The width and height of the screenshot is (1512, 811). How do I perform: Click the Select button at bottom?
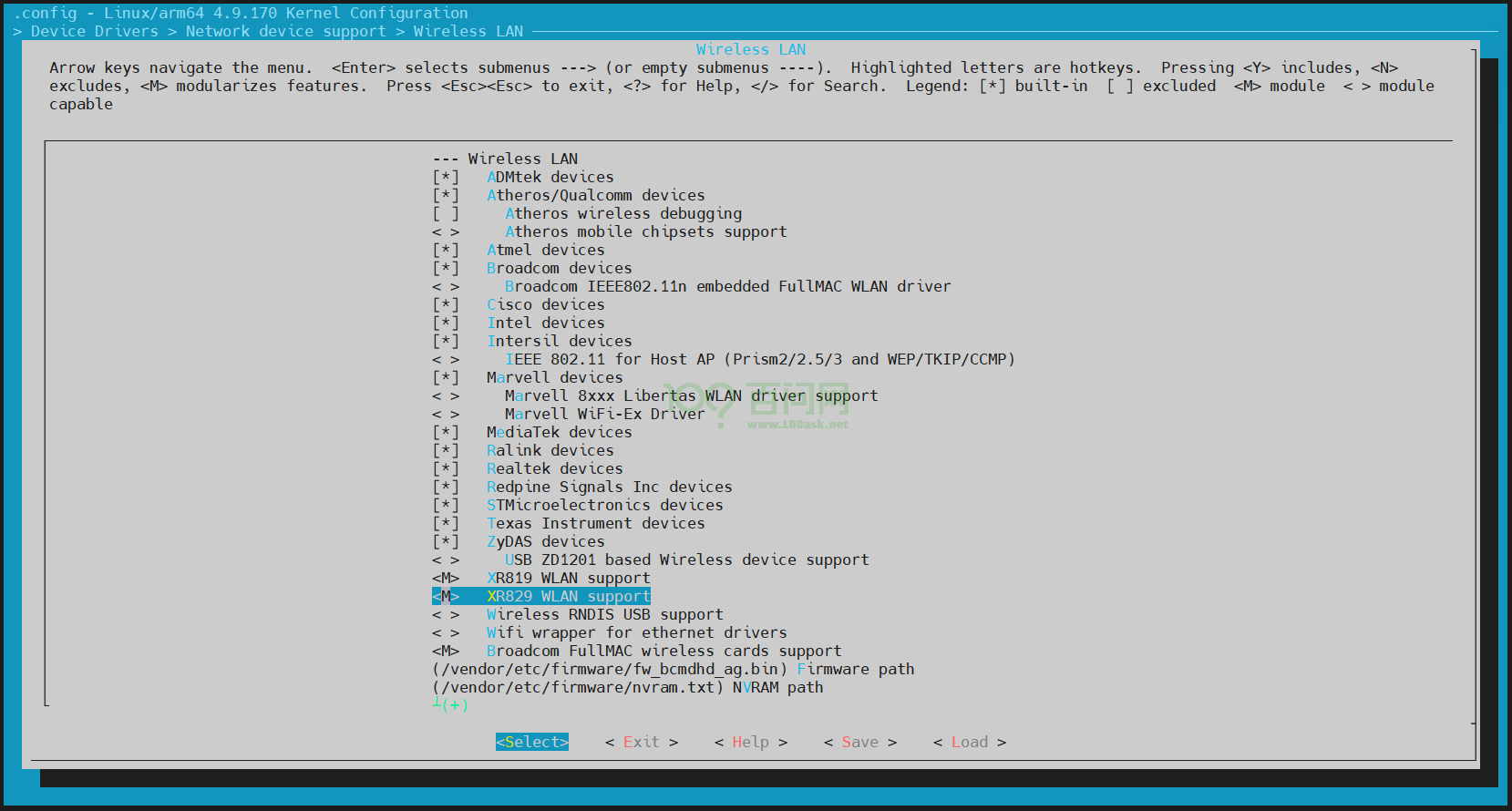[532, 742]
